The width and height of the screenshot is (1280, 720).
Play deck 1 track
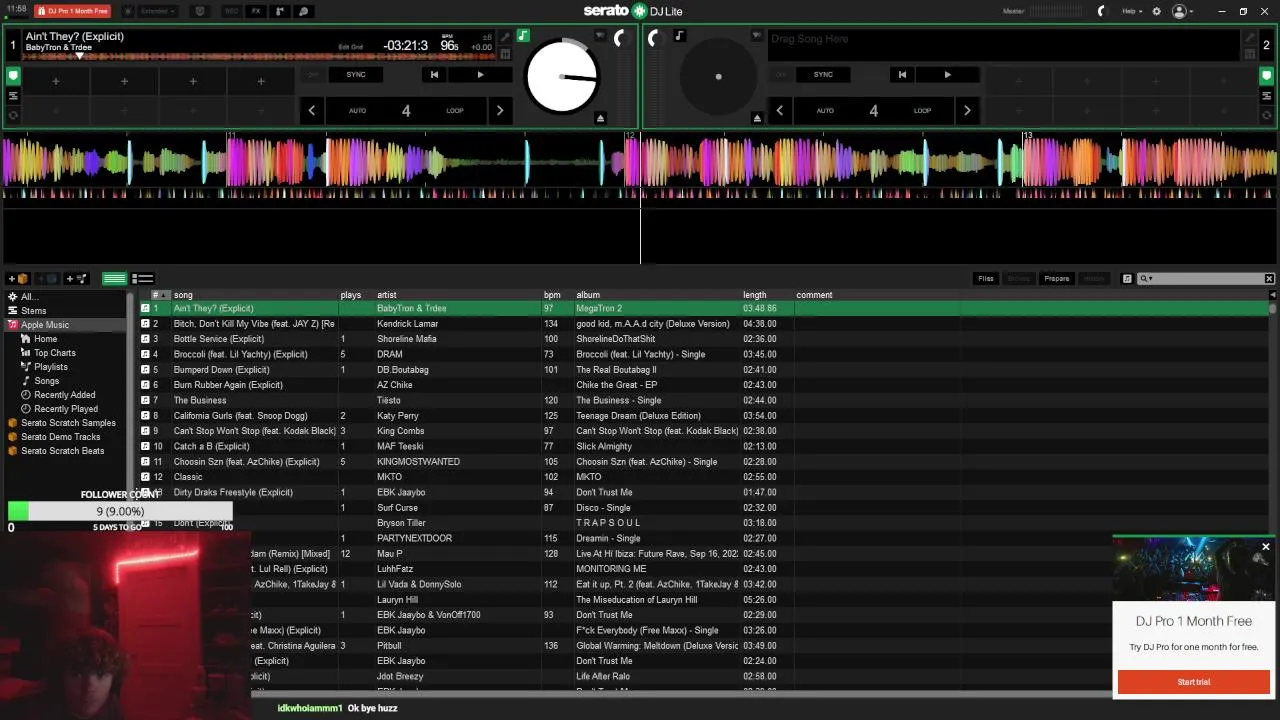click(480, 74)
